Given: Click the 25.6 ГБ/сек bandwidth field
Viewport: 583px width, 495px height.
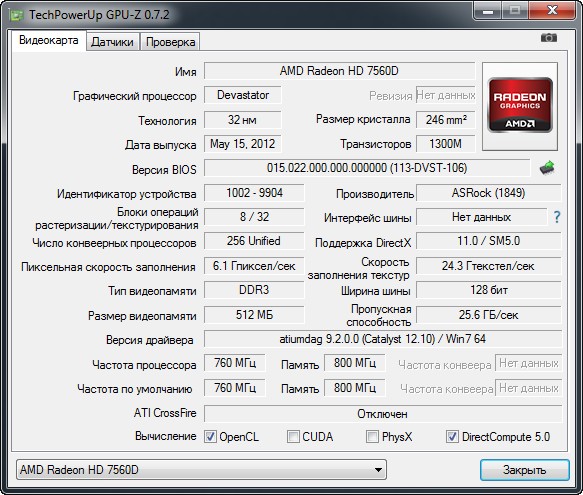Looking at the screenshot, I should click(x=489, y=315).
